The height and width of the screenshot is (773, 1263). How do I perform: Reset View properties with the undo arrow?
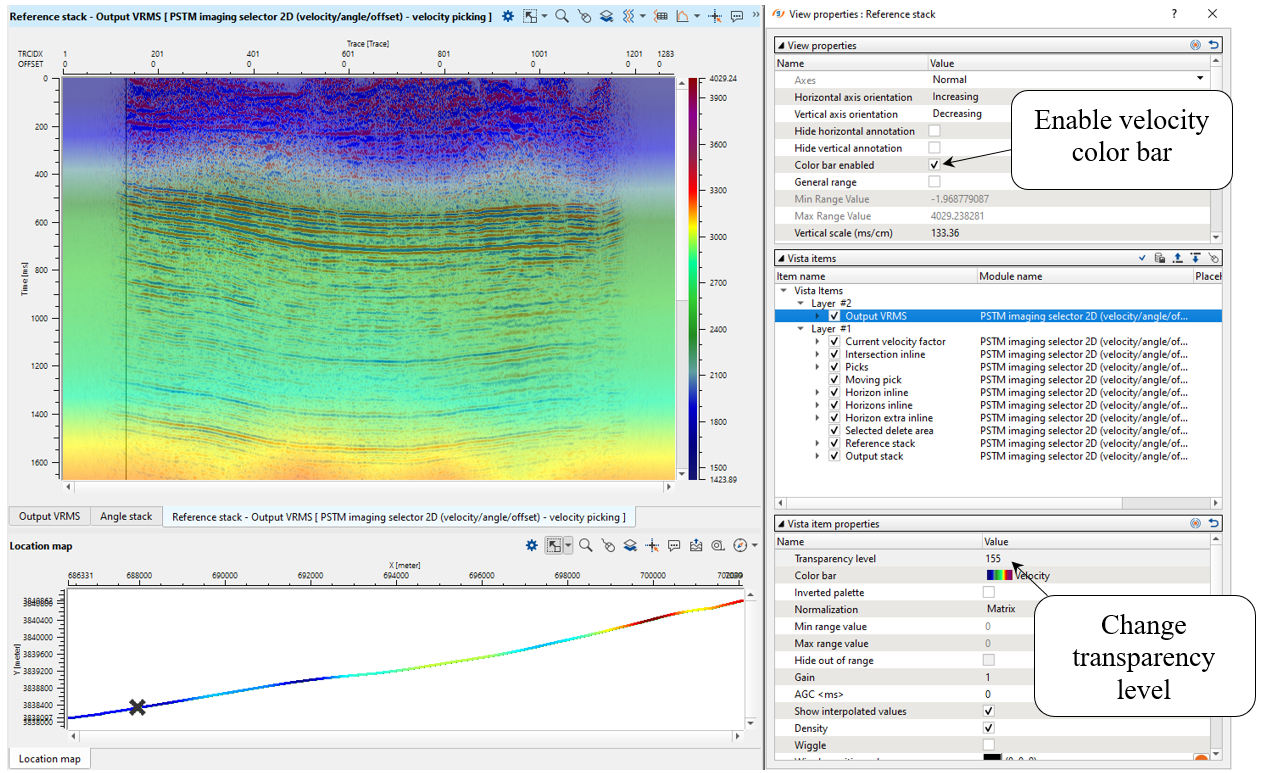(x=1214, y=45)
